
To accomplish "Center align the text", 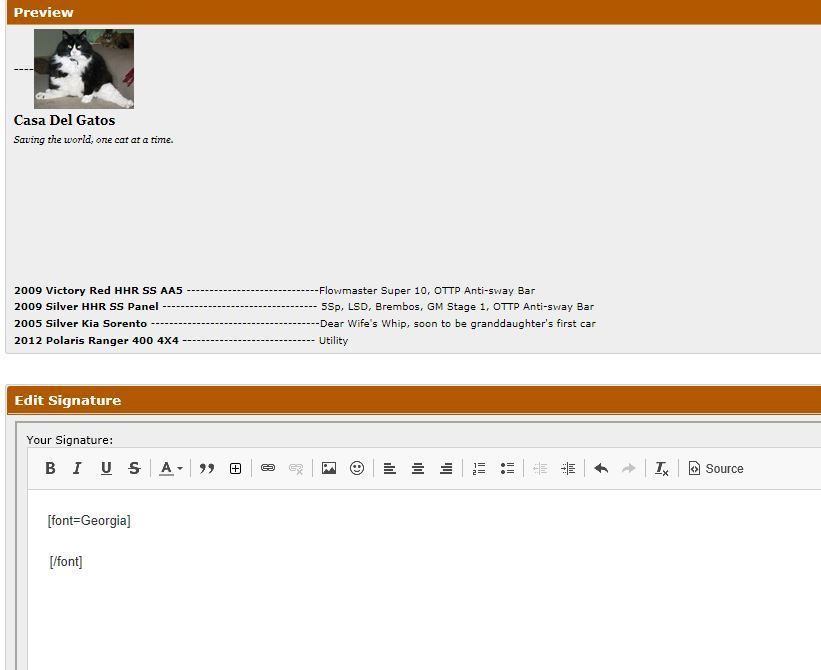I will click(418, 468).
